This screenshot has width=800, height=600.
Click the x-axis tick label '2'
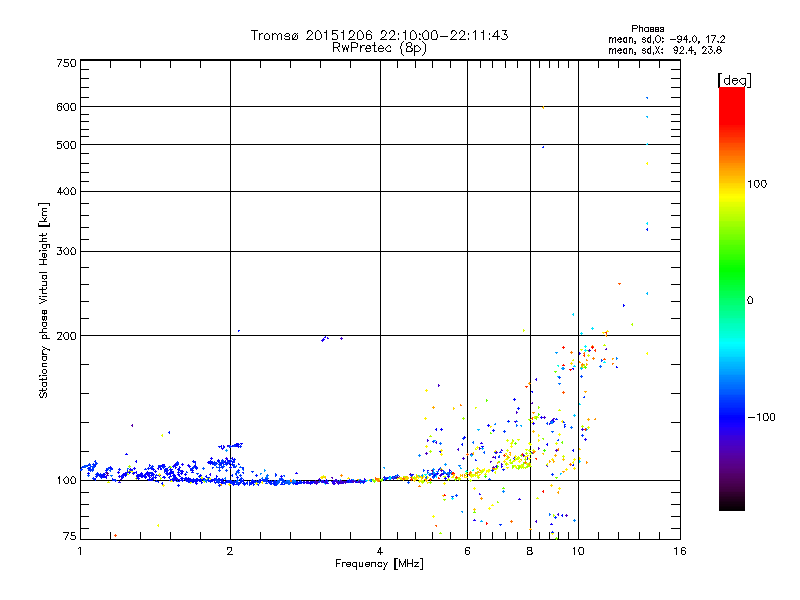(230, 551)
